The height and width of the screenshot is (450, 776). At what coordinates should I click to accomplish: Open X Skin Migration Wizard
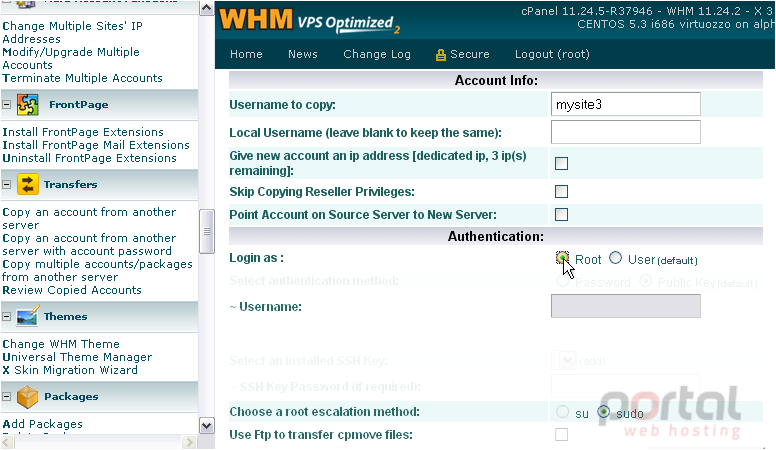click(x=70, y=370)
